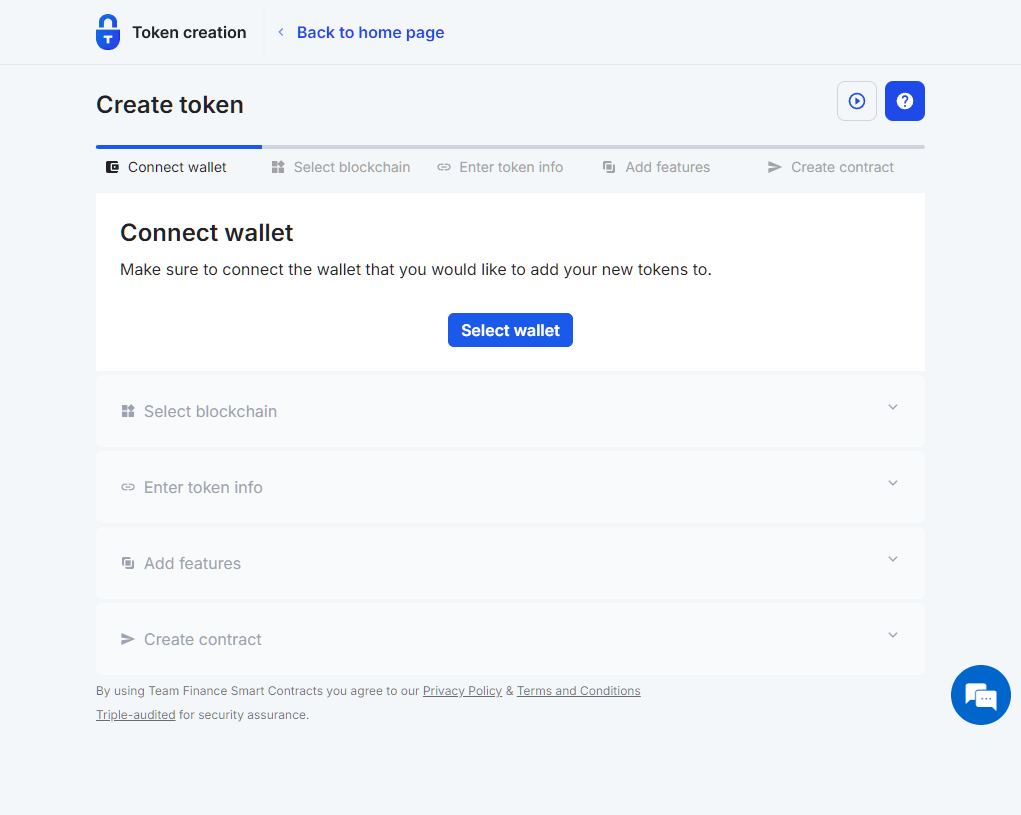Open the video tutorial play icon
This screenshot has height=815, width=1021.
click(856, 101)
